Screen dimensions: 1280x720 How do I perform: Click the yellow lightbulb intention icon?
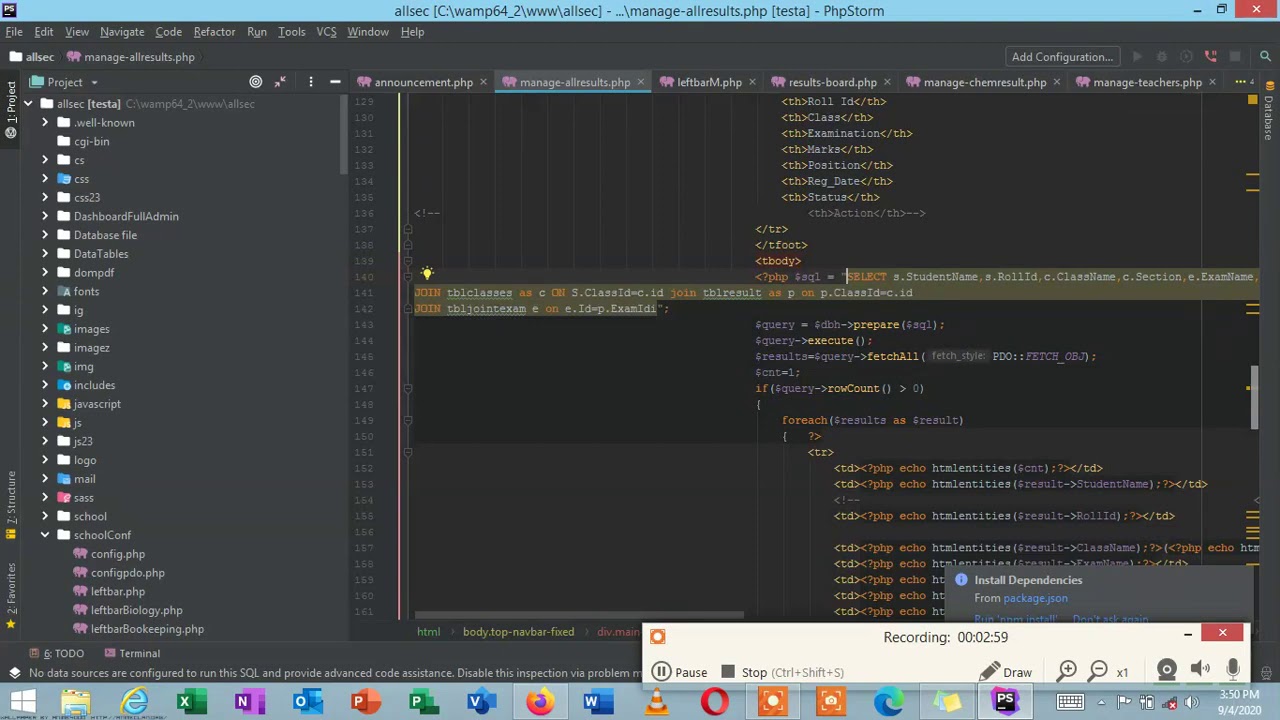pyautogui.click(x=427, y=274)
